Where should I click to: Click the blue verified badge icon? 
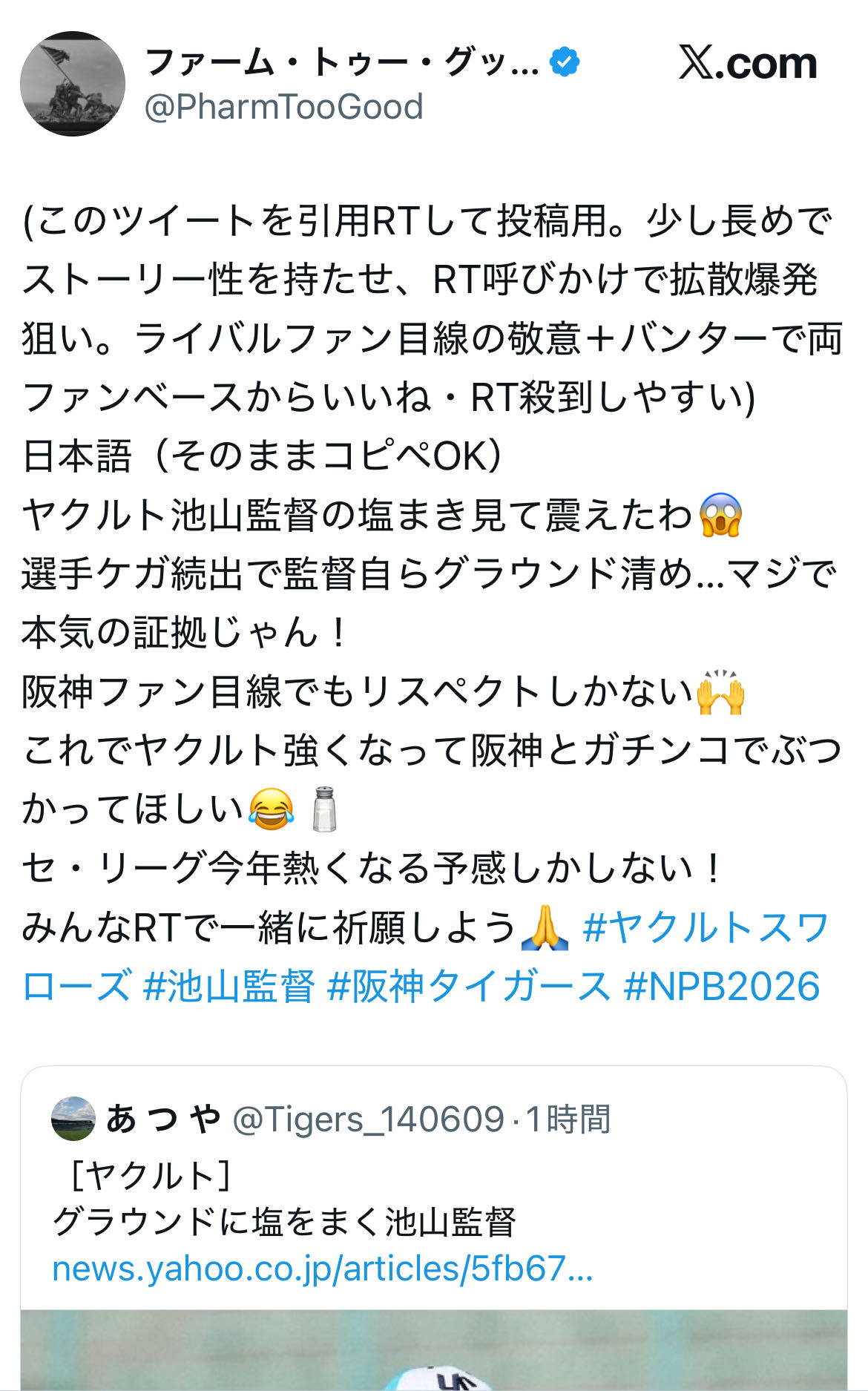(565, 62)
